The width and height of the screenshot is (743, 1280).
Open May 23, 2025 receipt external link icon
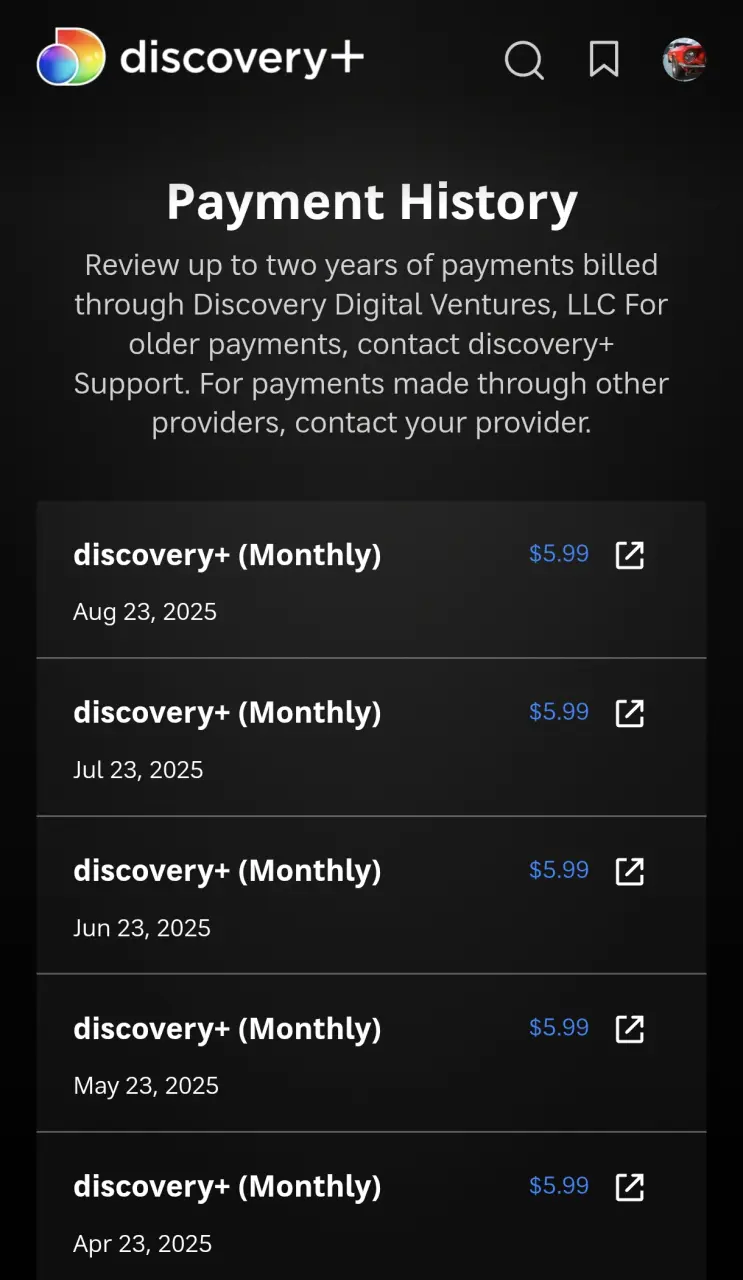pyautogui.click(x=629, y=1029)
